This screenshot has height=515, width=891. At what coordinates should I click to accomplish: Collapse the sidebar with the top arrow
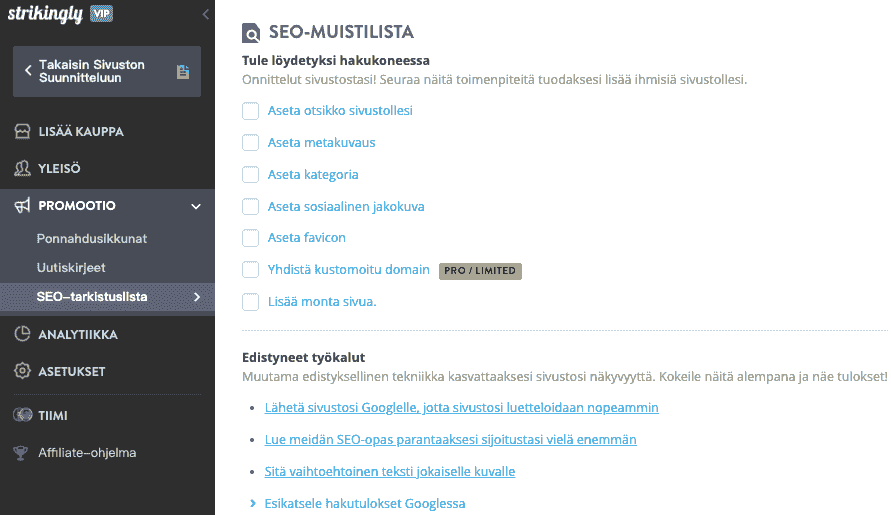click(205, 14)
